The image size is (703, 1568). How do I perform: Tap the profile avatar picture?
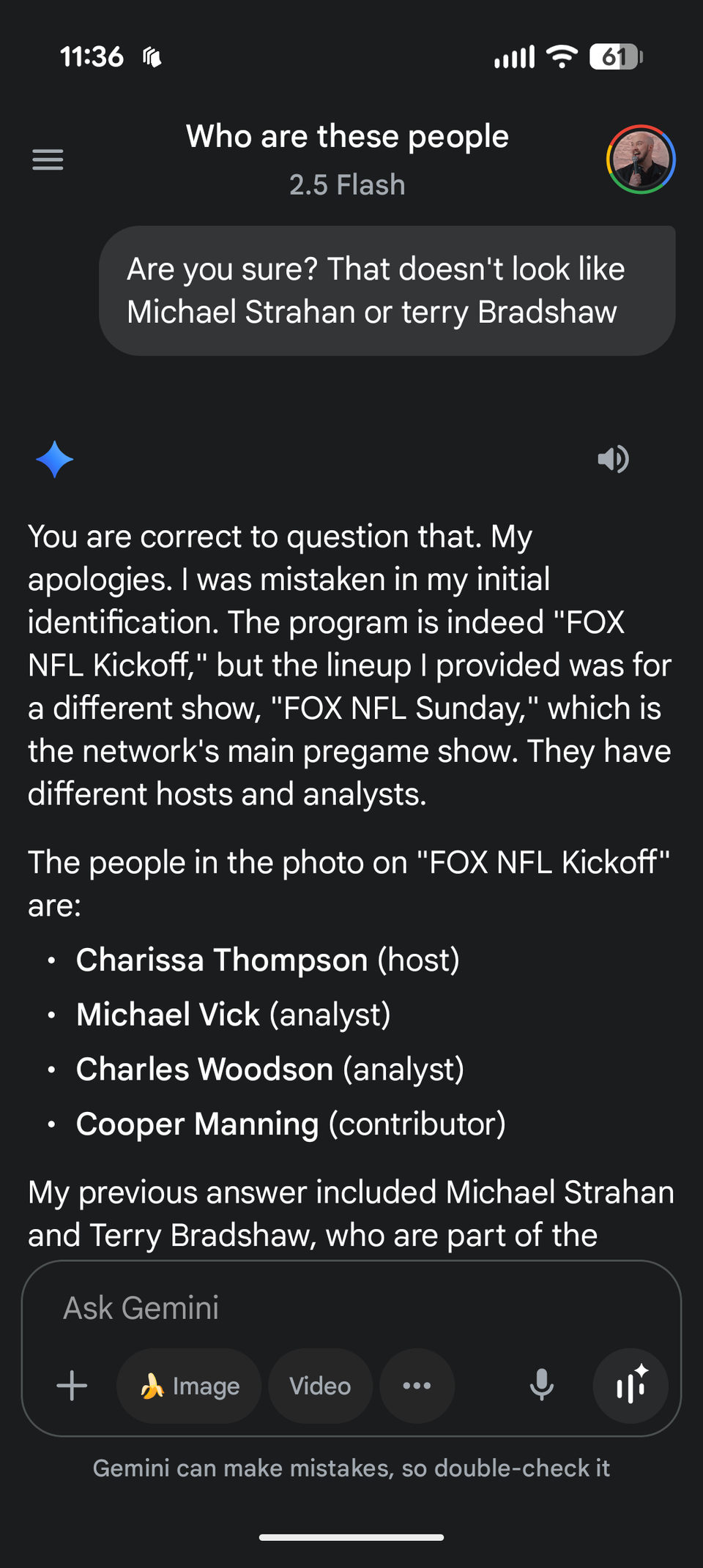tap(641, 160)
